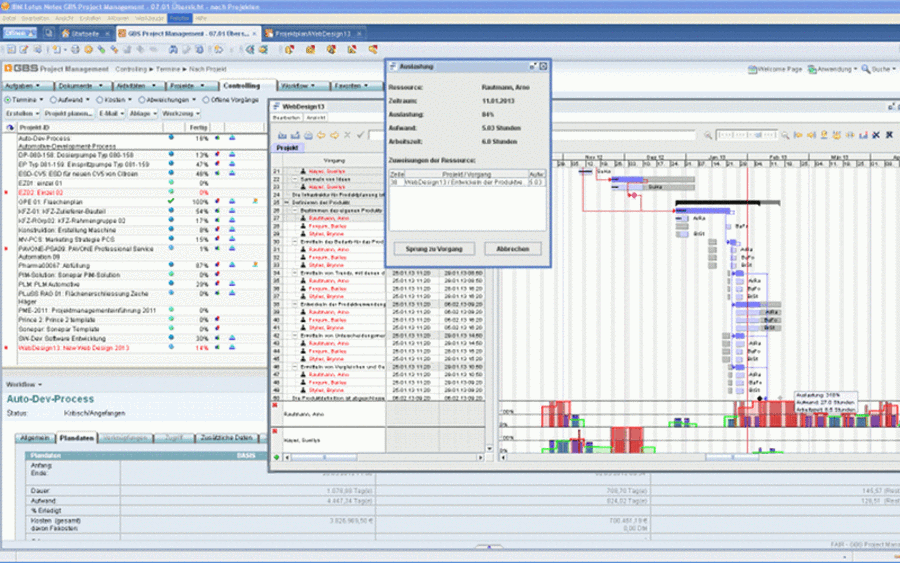The height and width of the screenshot is (563, 900).
Task: Select the Aufwand radio button
Action: tap(53, 100)
